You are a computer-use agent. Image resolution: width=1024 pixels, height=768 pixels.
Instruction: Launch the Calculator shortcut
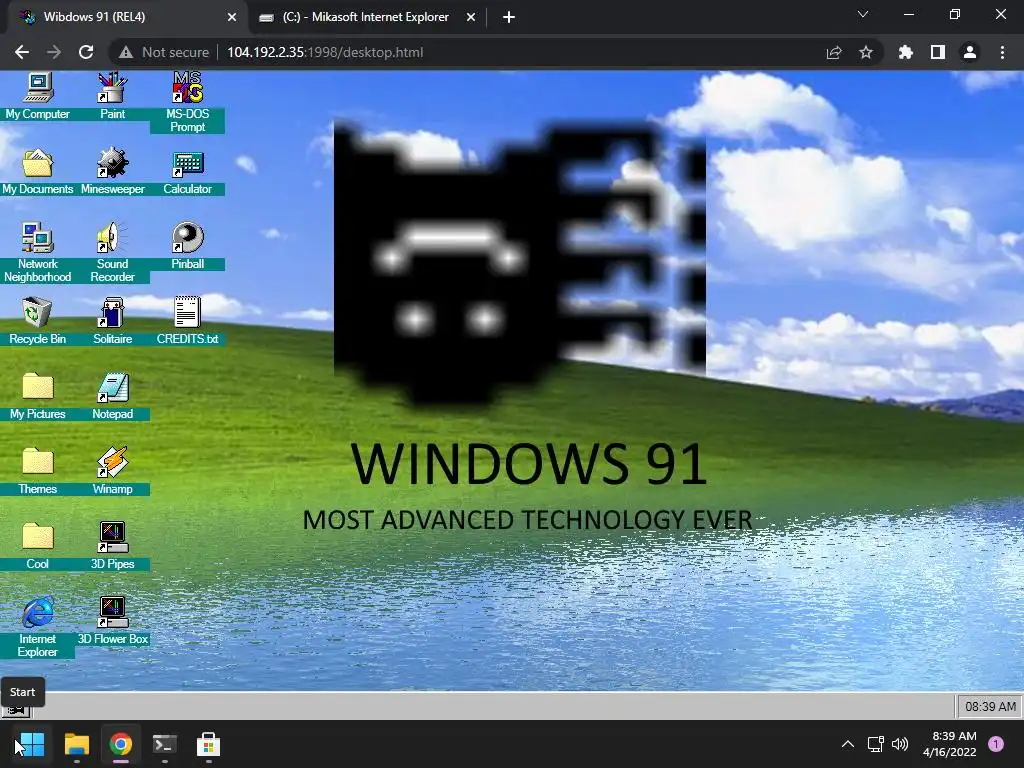187,171
